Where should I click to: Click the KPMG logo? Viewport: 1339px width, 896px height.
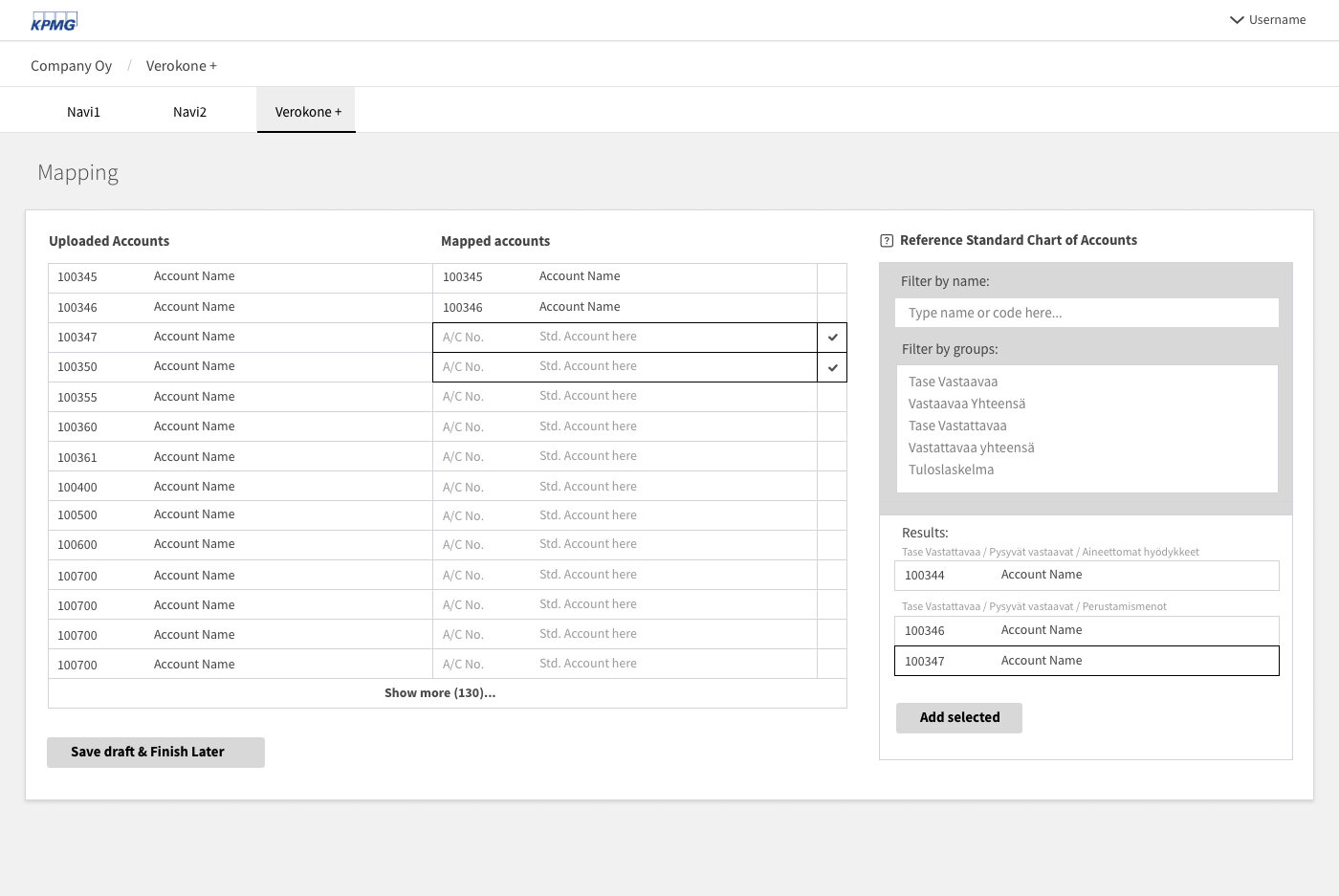tap(54, 20)
